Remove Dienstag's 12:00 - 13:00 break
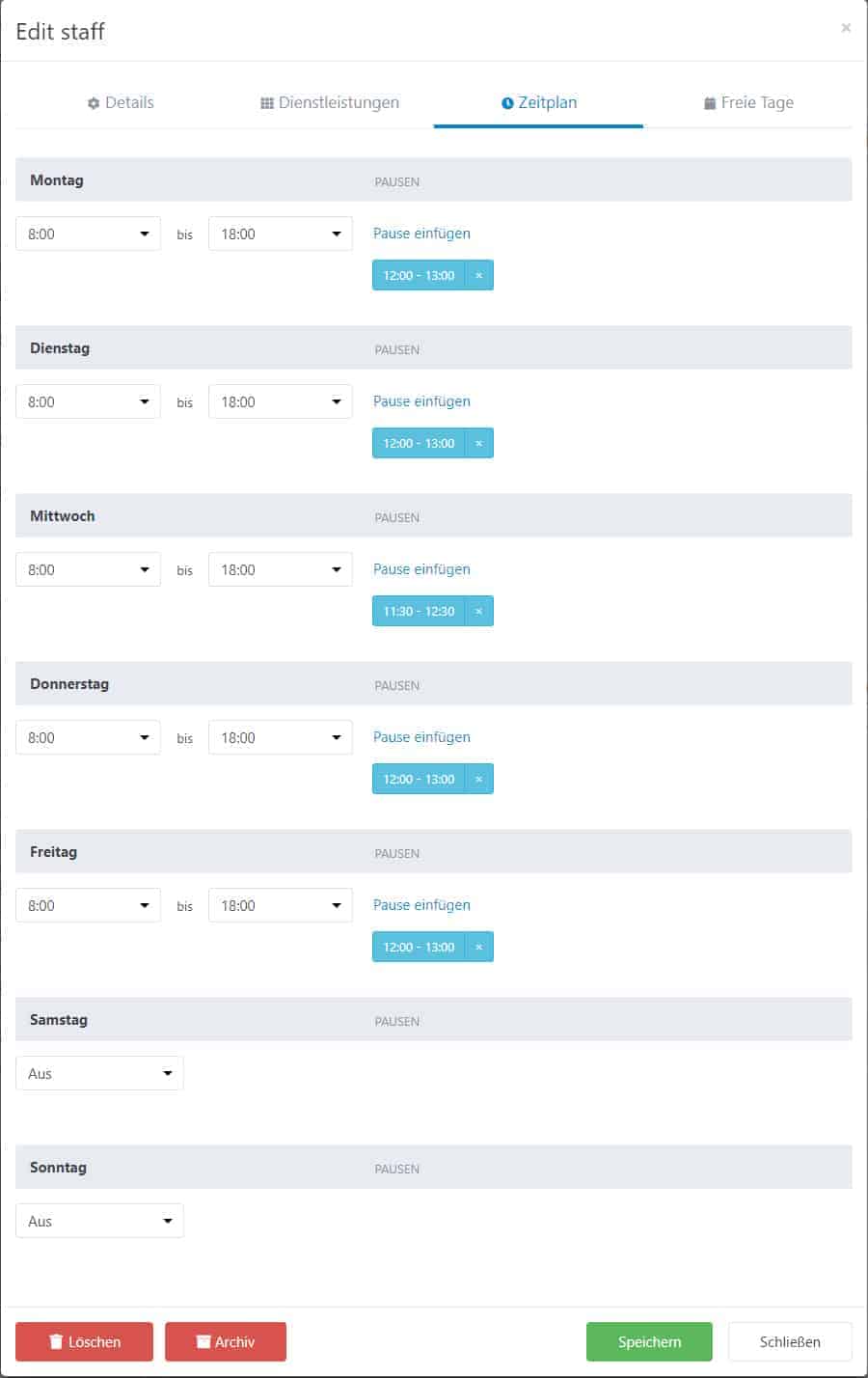868x1378 pixels. pos(478,443)
